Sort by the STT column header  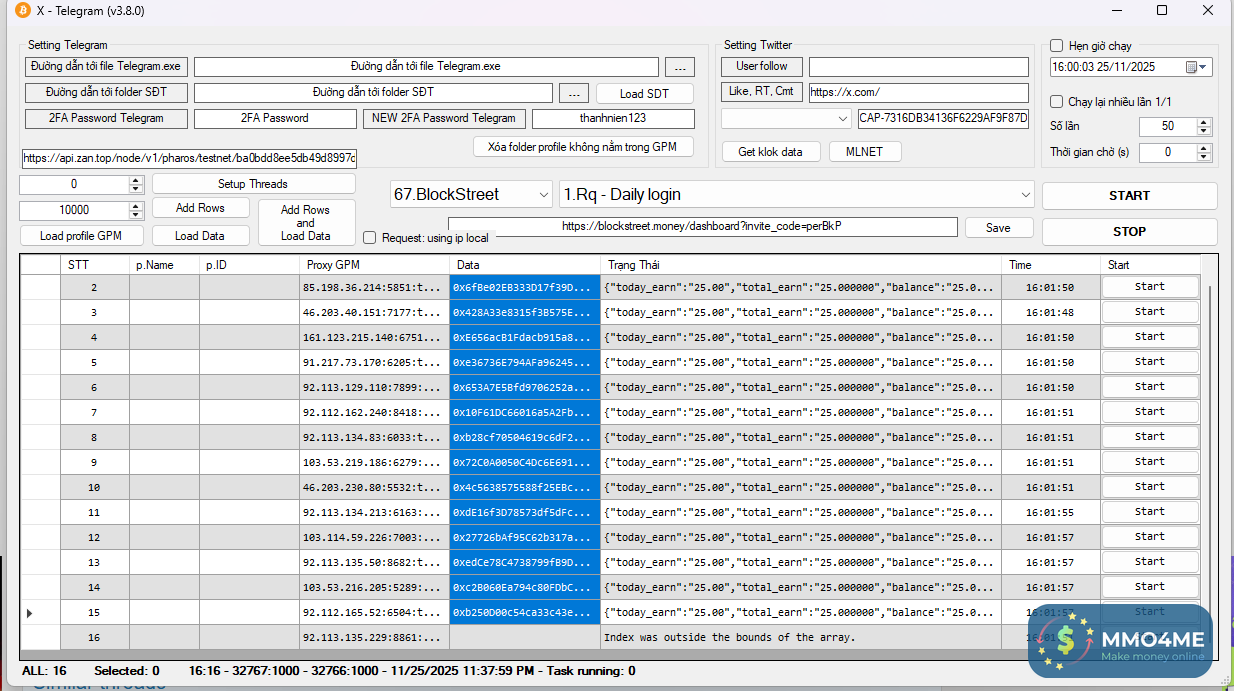tap(94, 265)
